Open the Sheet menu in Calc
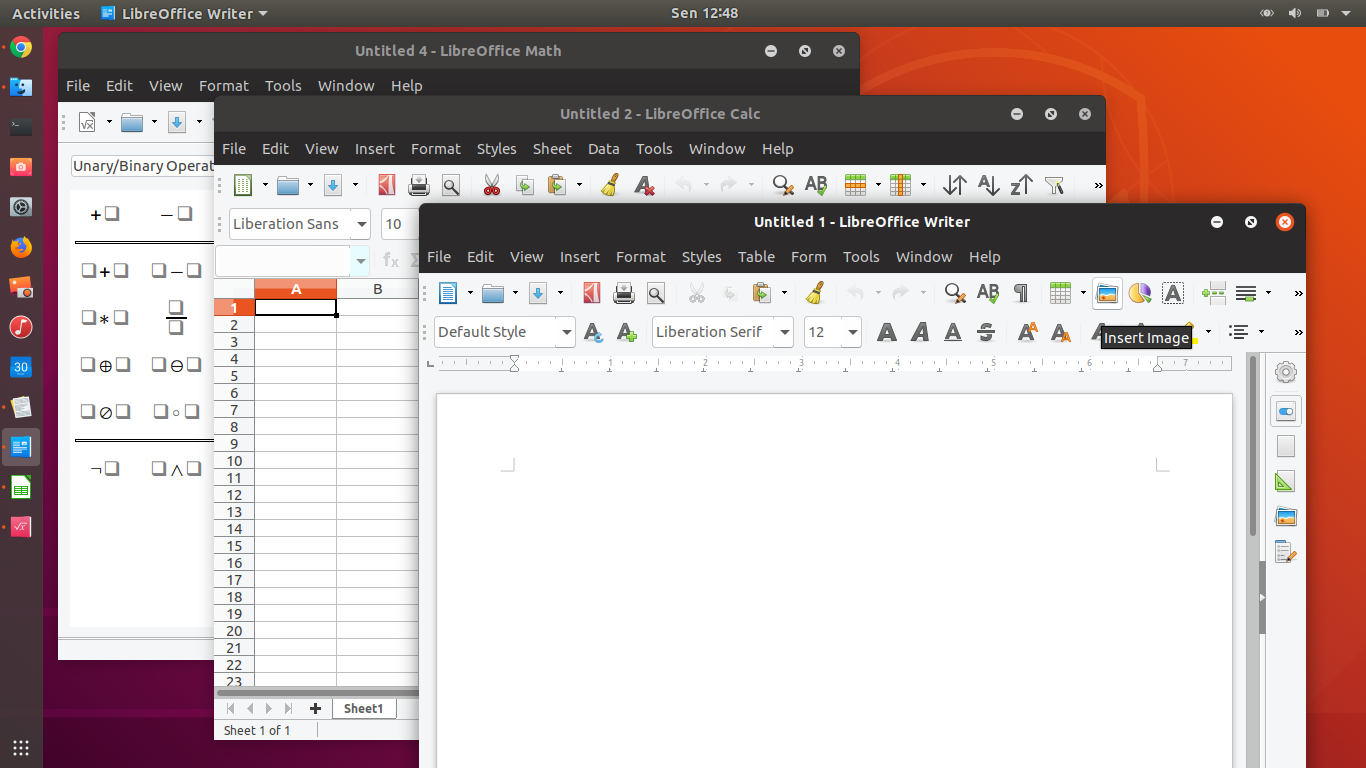The image size is (1366, 768). pos(552,149)
